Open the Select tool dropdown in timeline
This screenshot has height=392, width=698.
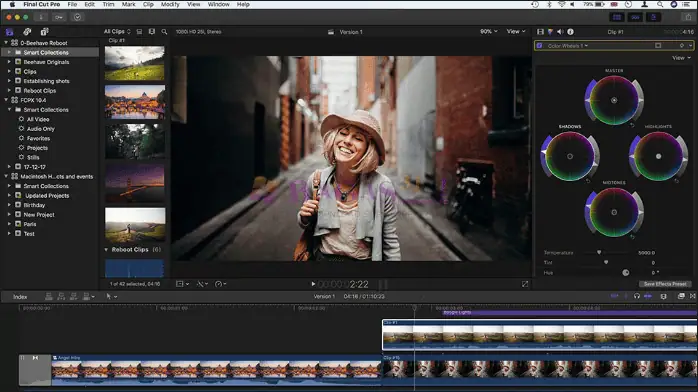tap(111, 296)
